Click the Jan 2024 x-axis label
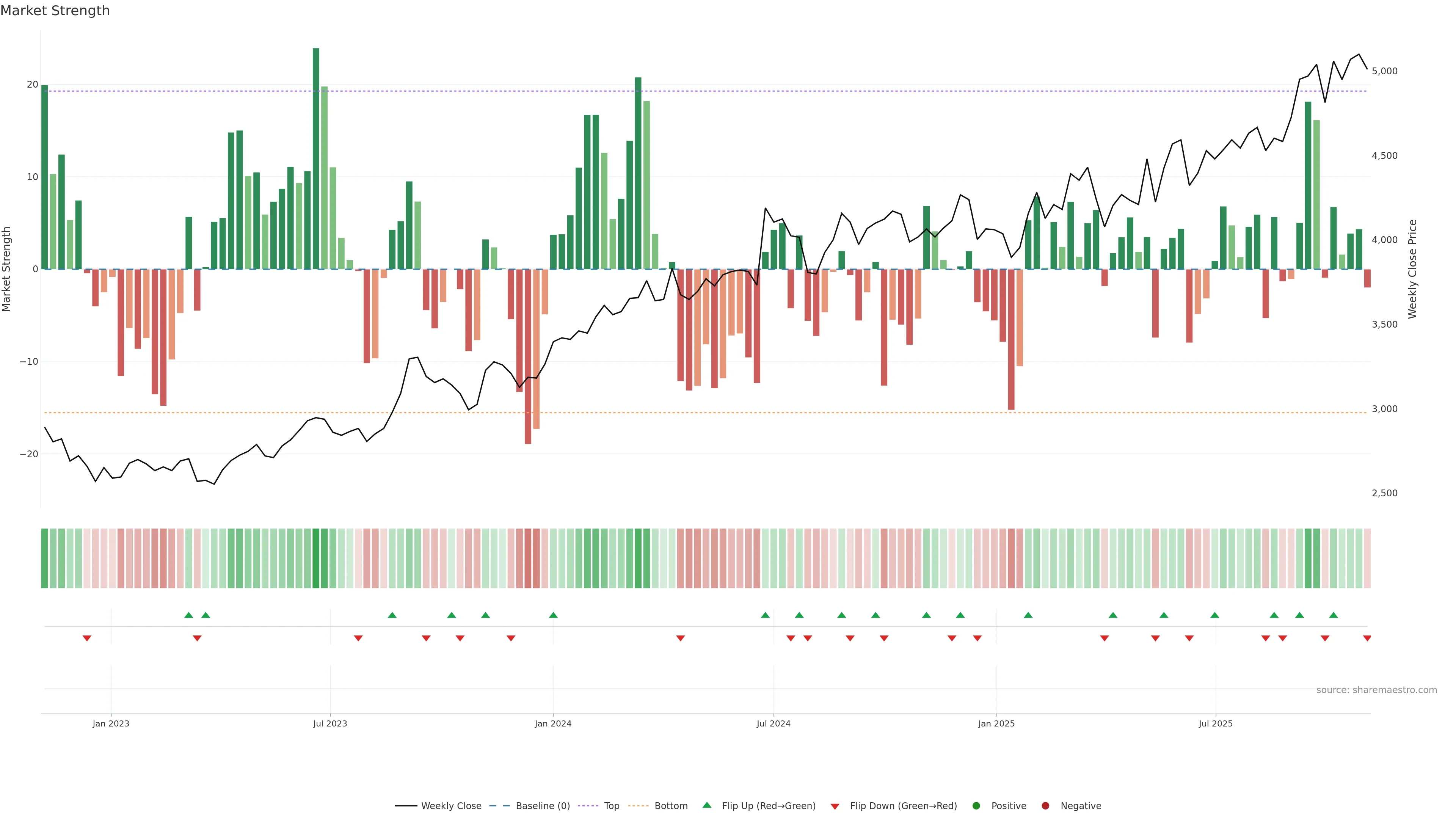This screenshot has height=819, width=1456. pos(553,723)
